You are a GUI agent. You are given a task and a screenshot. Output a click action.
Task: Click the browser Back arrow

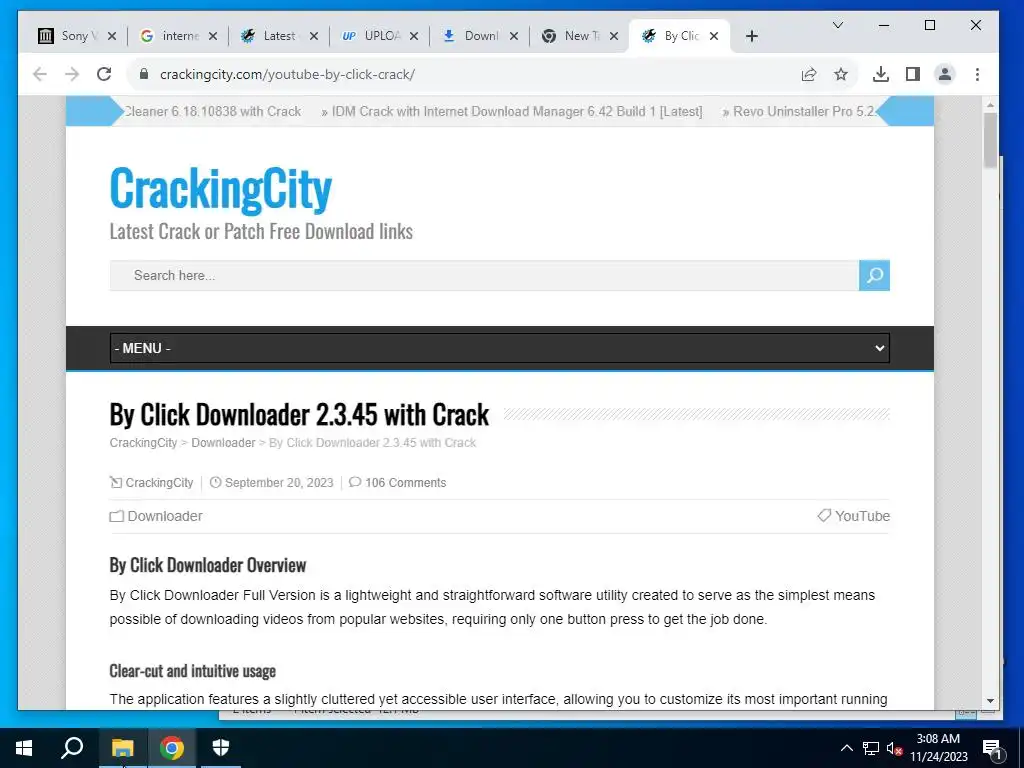40,74
